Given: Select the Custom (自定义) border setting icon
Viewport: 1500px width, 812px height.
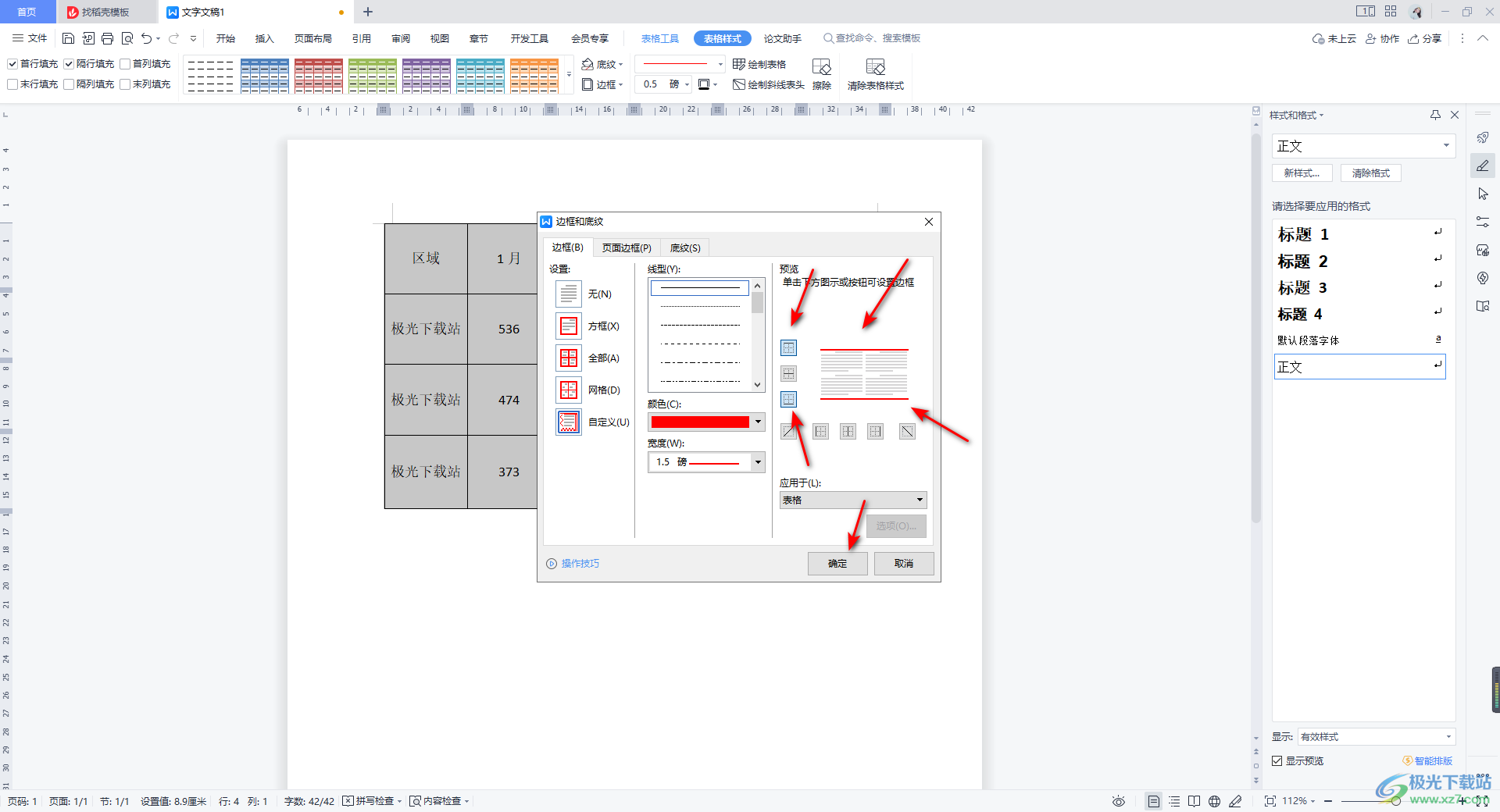Looking at the screenshot, I should (569, 422).
